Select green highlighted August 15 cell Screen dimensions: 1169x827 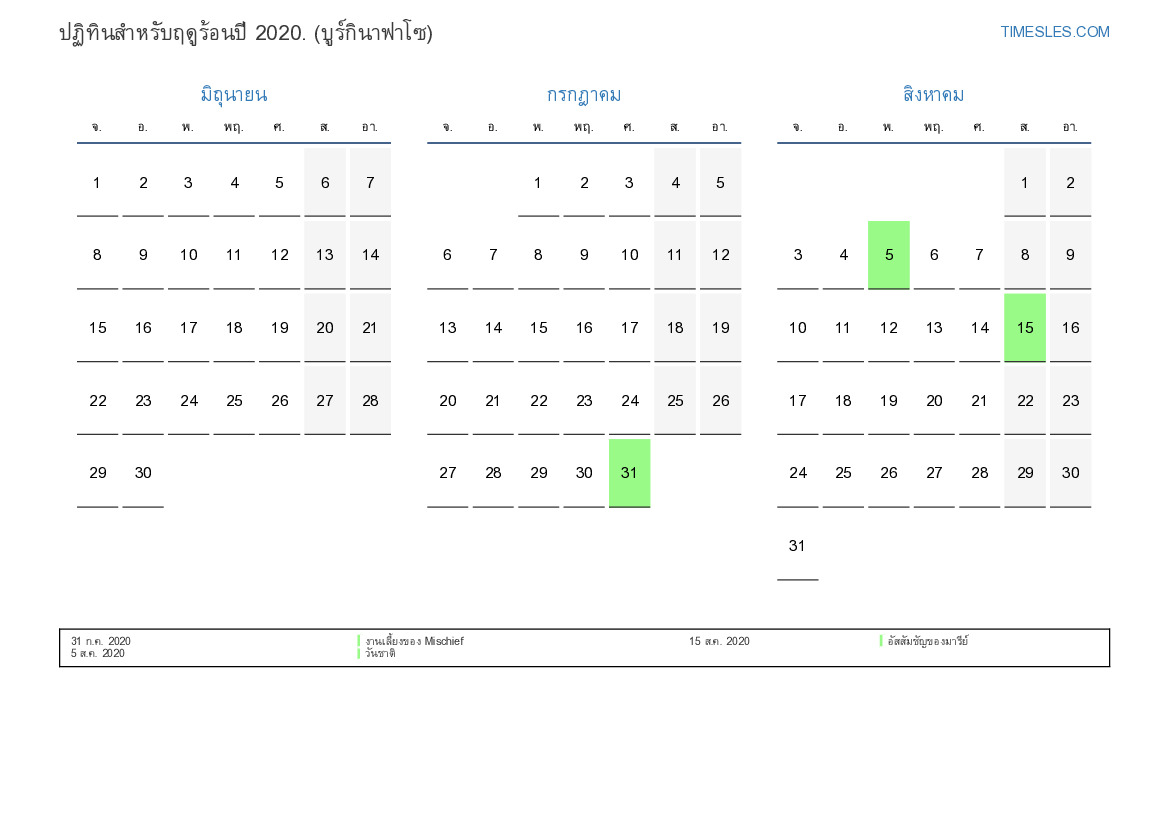coord(1024,328)
